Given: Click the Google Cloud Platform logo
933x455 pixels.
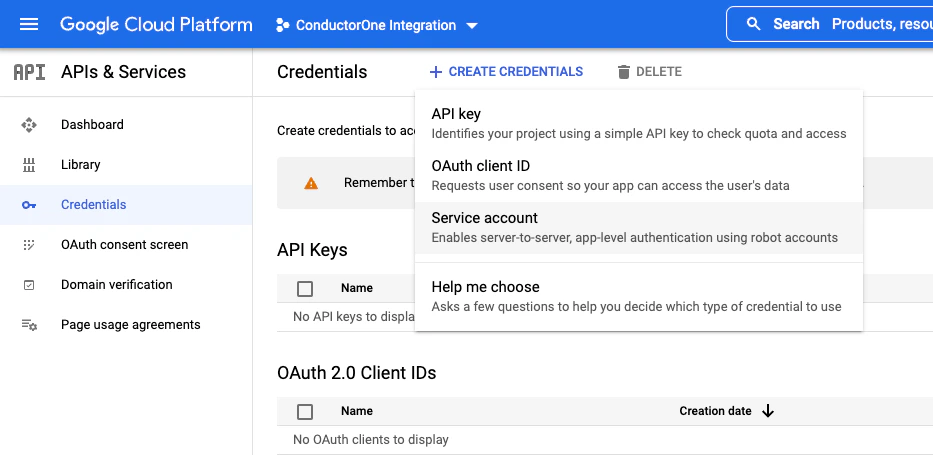Looking at the screenshot, I should (156, 24).
